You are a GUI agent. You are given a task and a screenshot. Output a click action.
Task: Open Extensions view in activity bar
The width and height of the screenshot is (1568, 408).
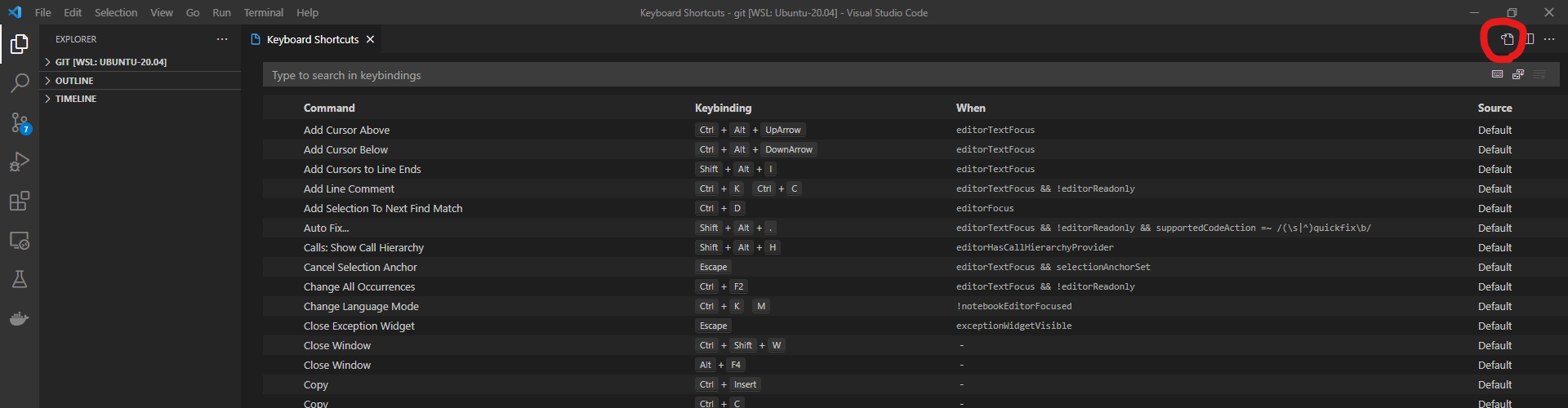[20, 201]
